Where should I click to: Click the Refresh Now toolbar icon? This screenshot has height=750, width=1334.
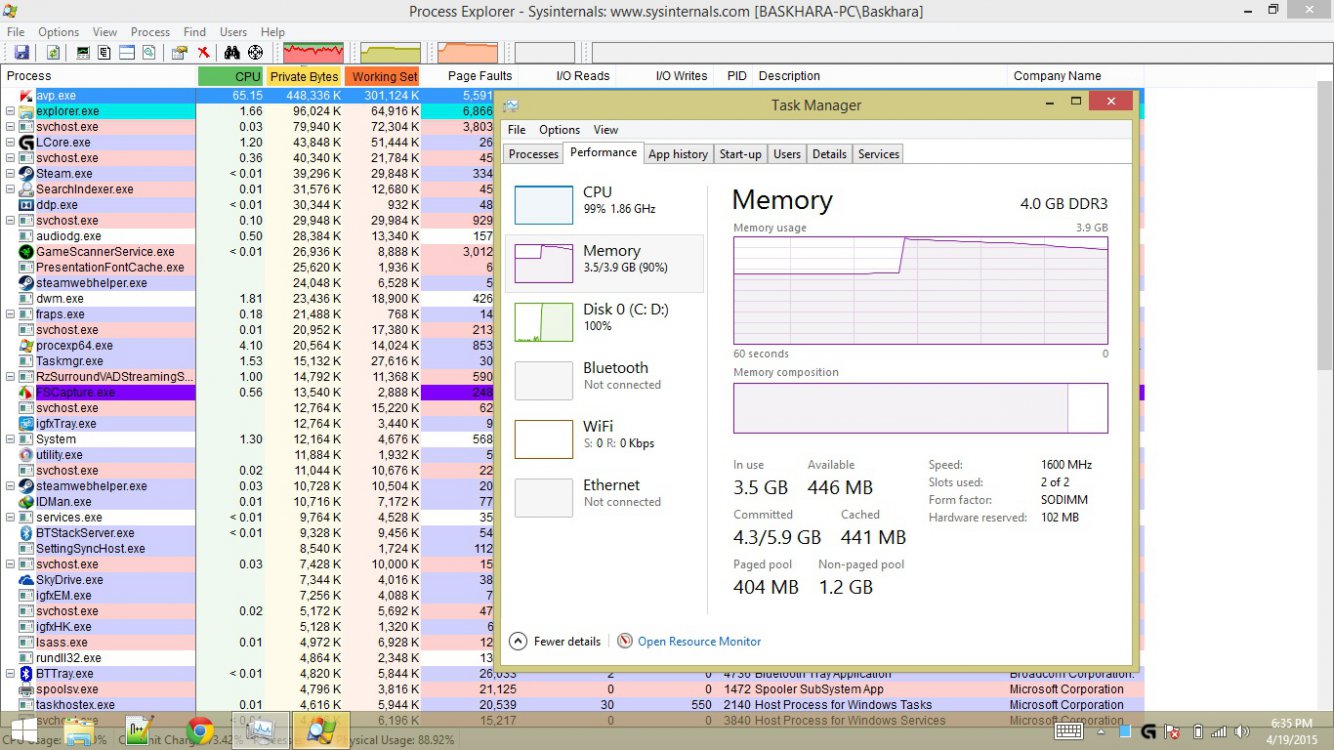click(x=53, y=52)
